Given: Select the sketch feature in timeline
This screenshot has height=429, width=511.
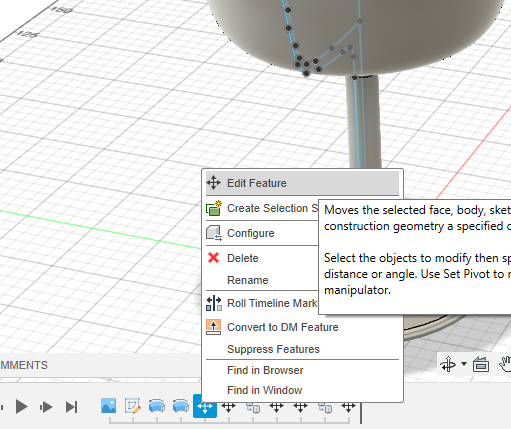Looking at the screenshot, I should tap(132, 406).
